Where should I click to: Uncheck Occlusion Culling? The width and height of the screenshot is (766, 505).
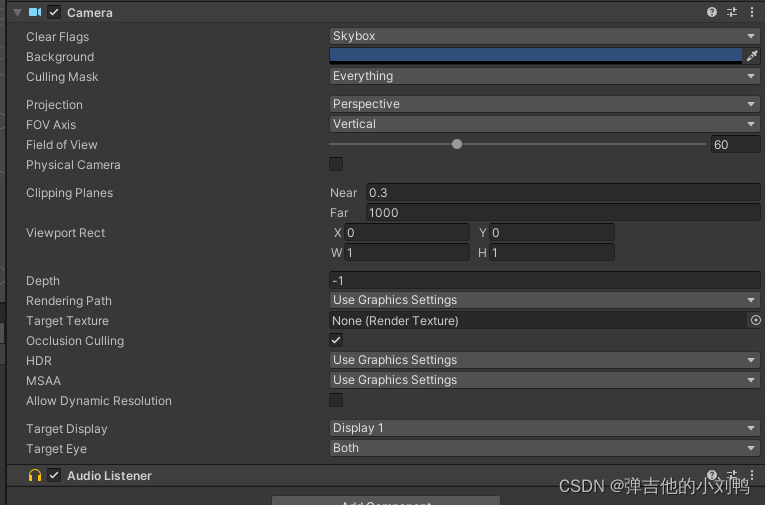(x=336, y=340)
